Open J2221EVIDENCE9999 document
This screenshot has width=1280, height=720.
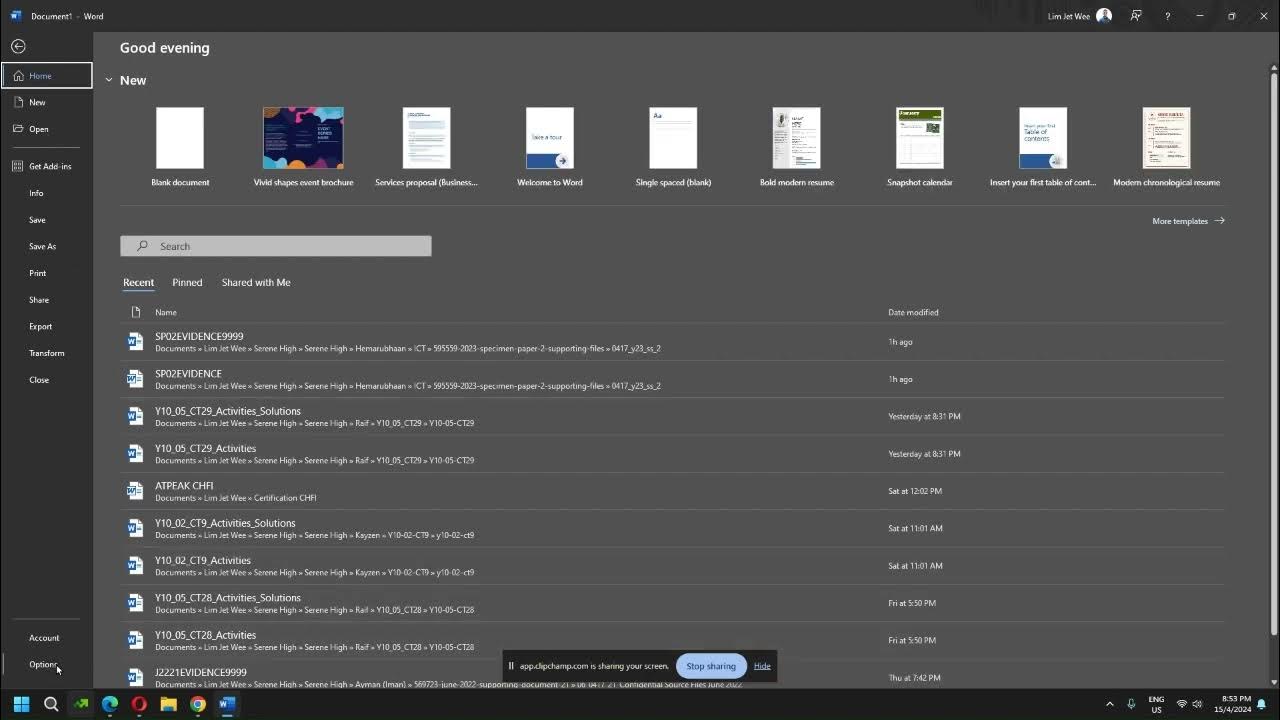coord(672,677)
